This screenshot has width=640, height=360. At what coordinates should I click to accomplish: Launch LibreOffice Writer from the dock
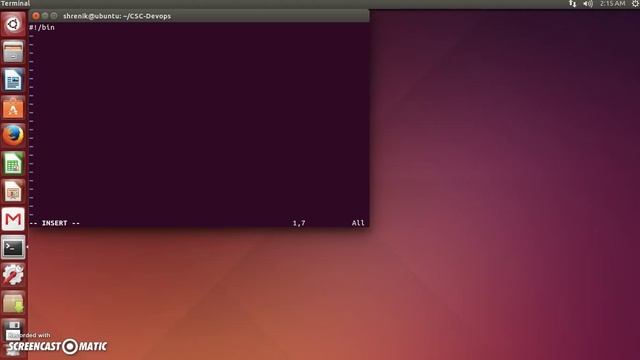point(13,80)
